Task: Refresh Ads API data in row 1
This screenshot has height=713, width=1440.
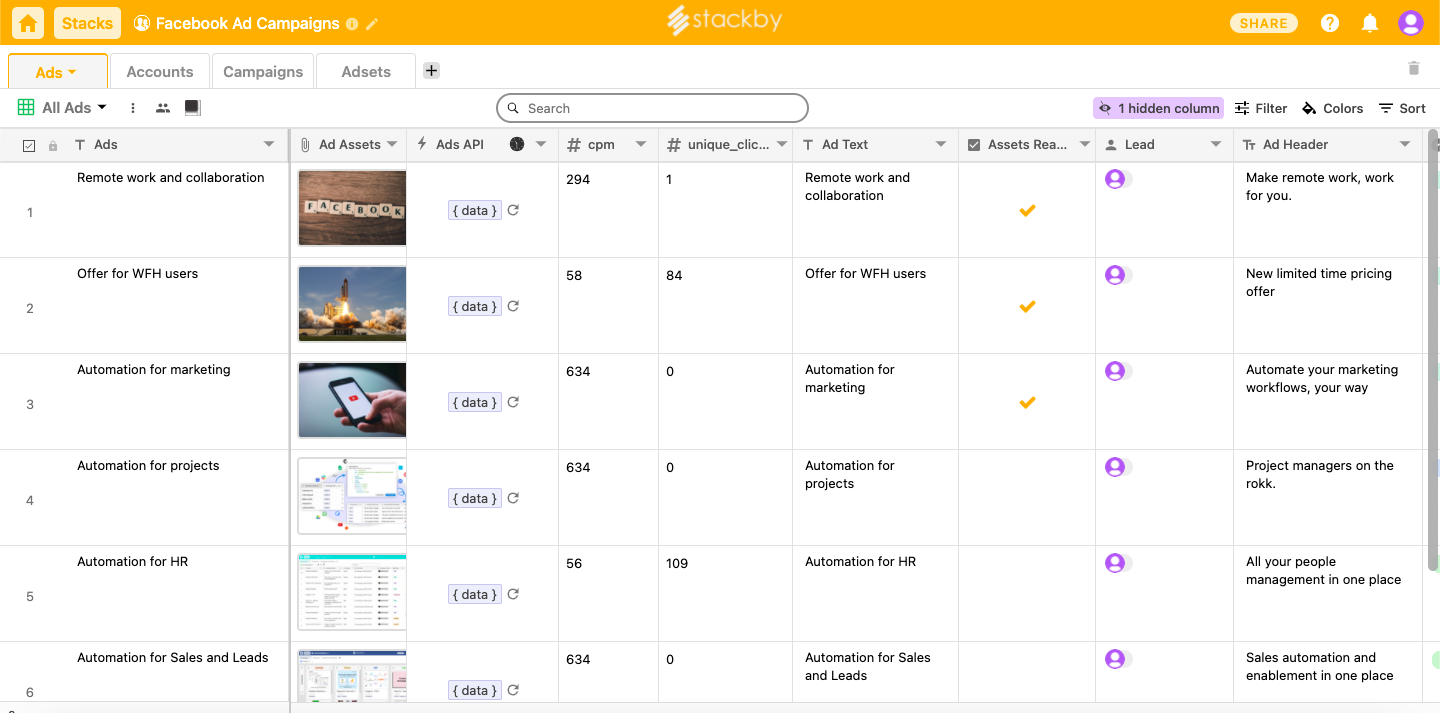Action: 513,210
